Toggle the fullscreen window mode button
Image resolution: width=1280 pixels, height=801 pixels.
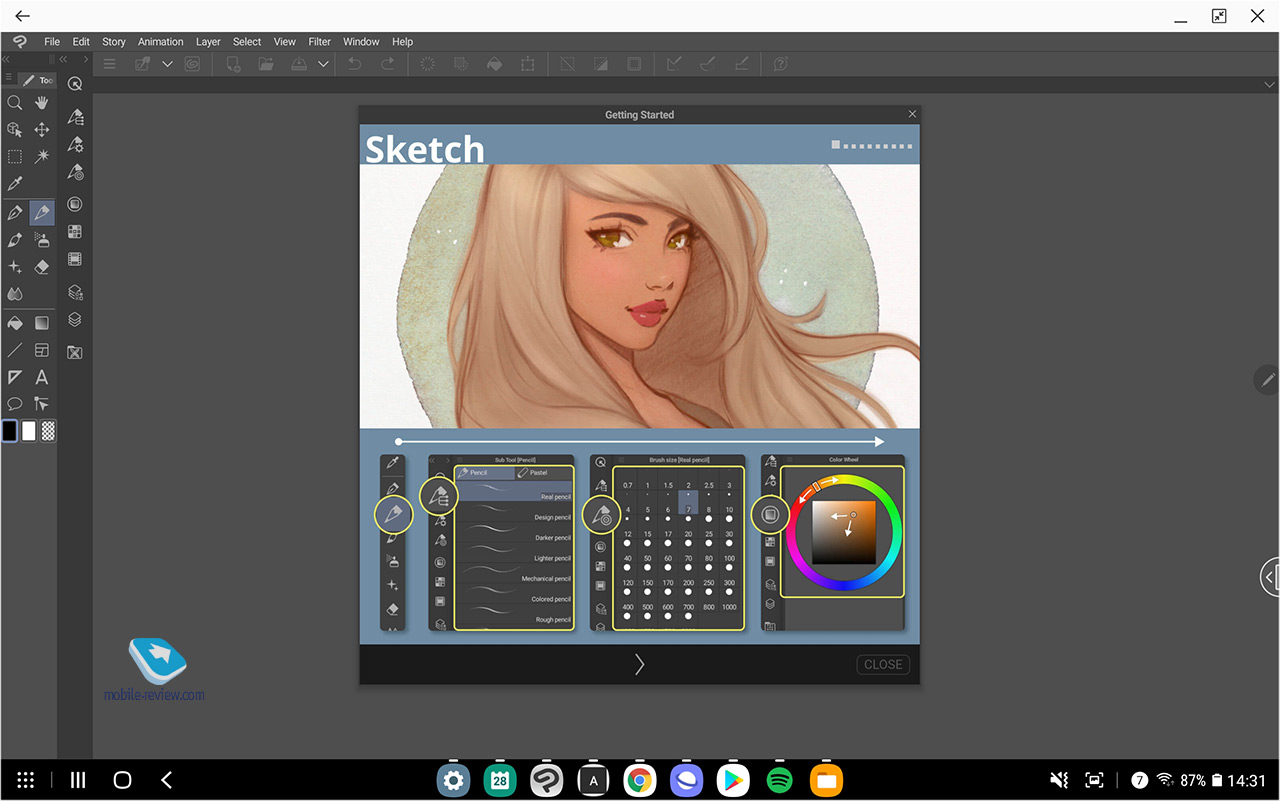(1219, 16)
